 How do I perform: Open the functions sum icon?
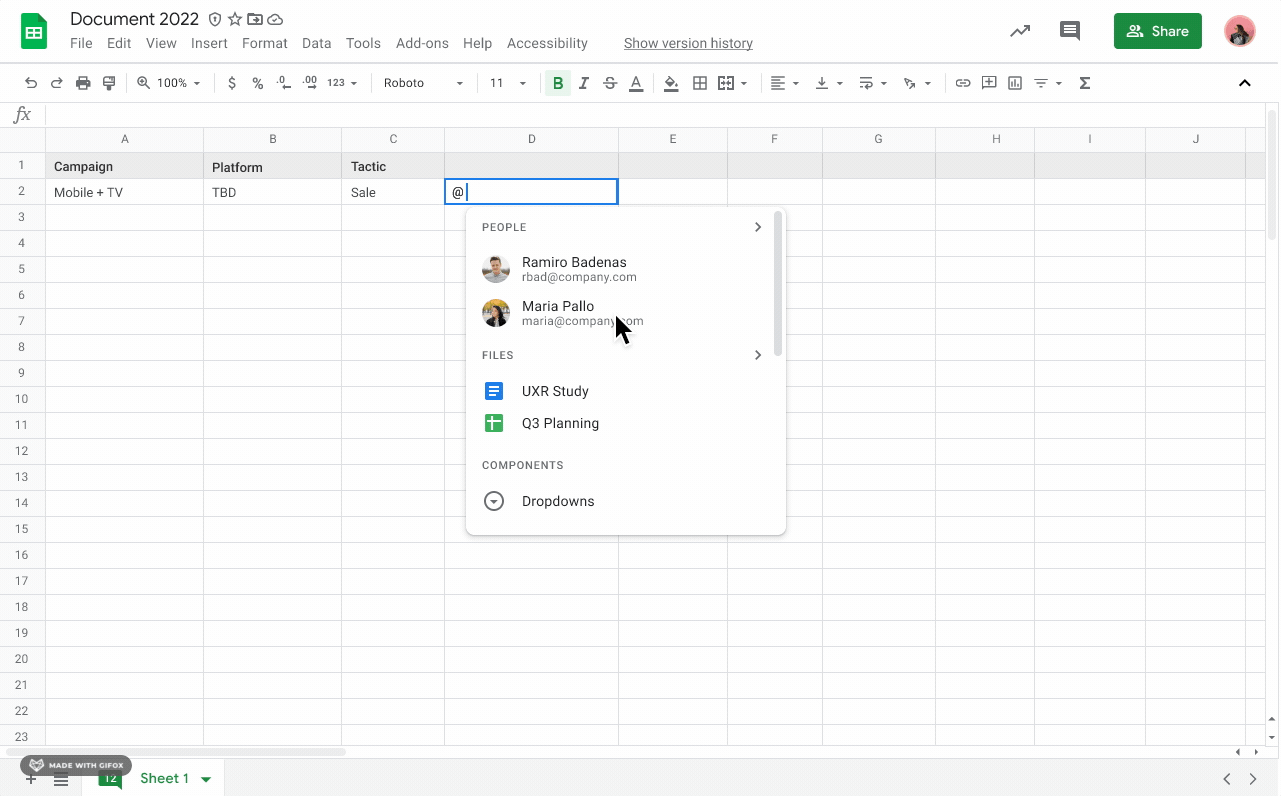[1084, 83]
